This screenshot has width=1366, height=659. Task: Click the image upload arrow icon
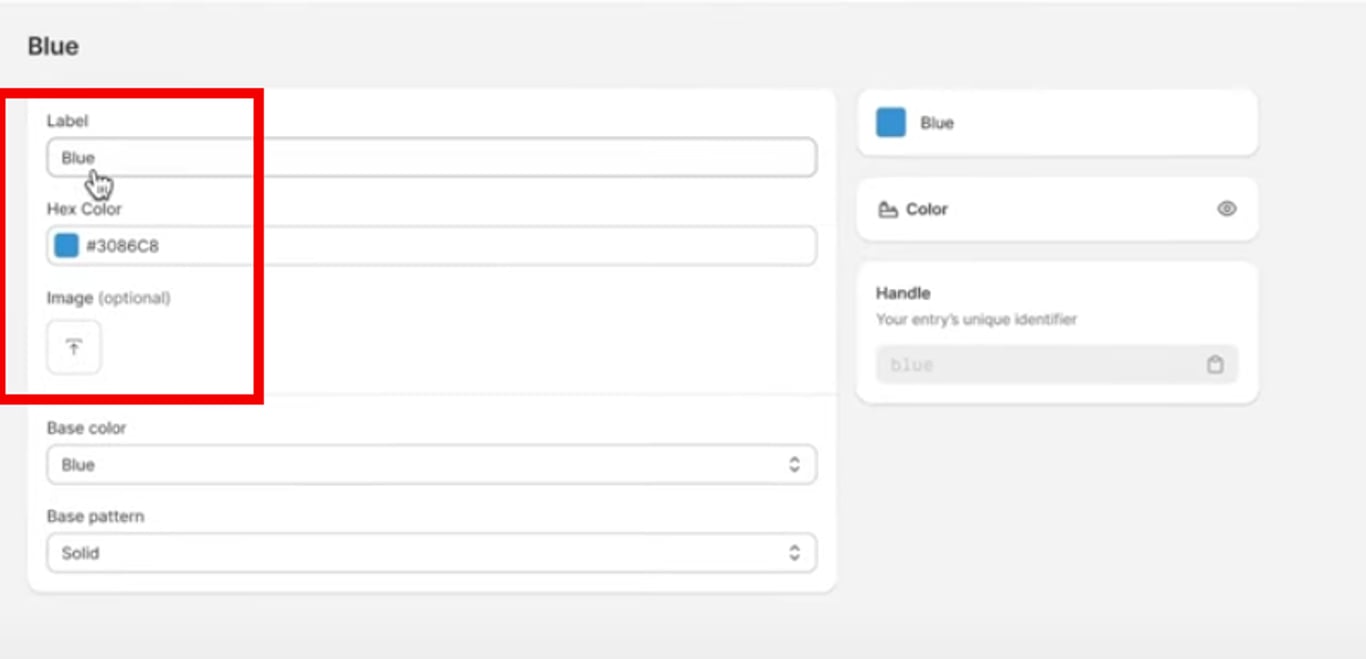tap(74, 347)
